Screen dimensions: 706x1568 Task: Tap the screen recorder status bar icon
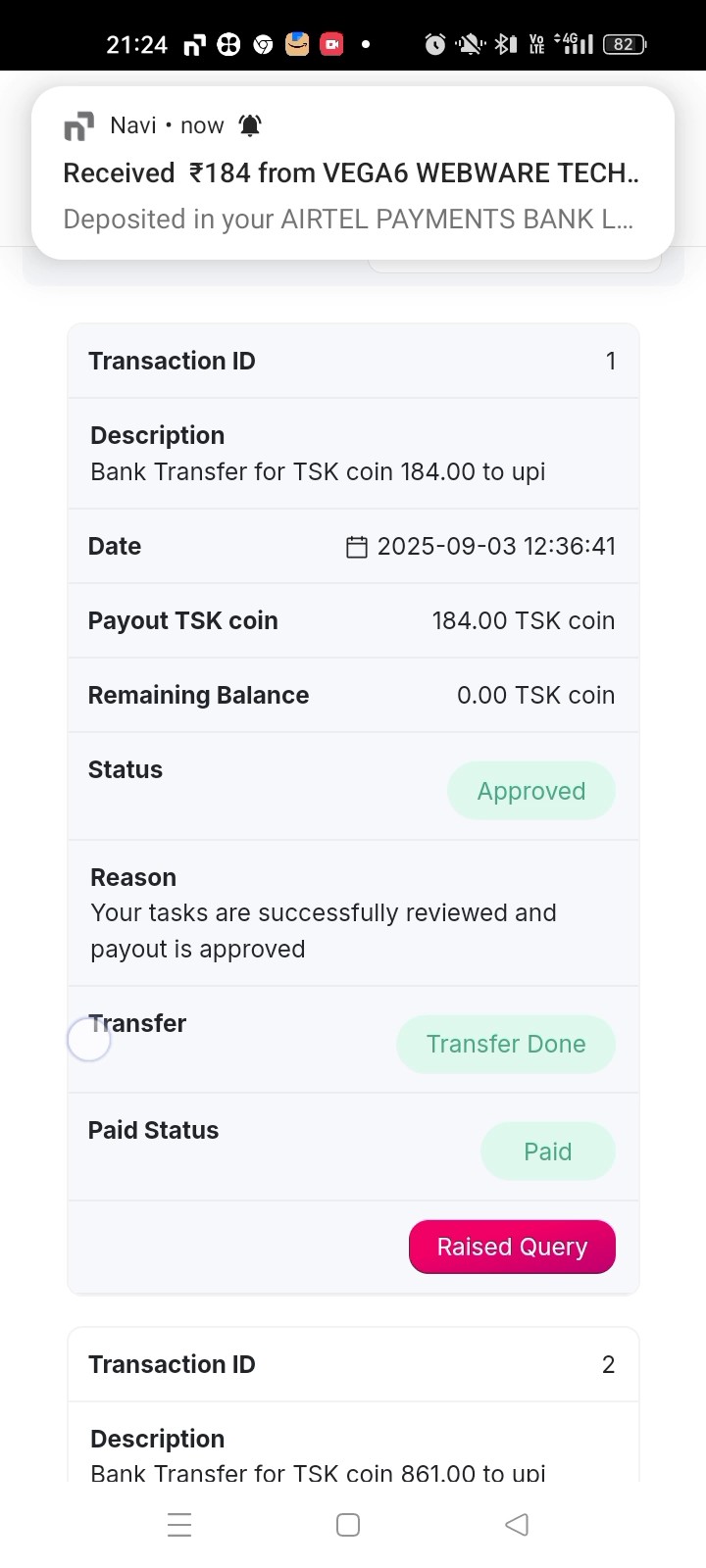pyautogui.click(x=332, y=44)
